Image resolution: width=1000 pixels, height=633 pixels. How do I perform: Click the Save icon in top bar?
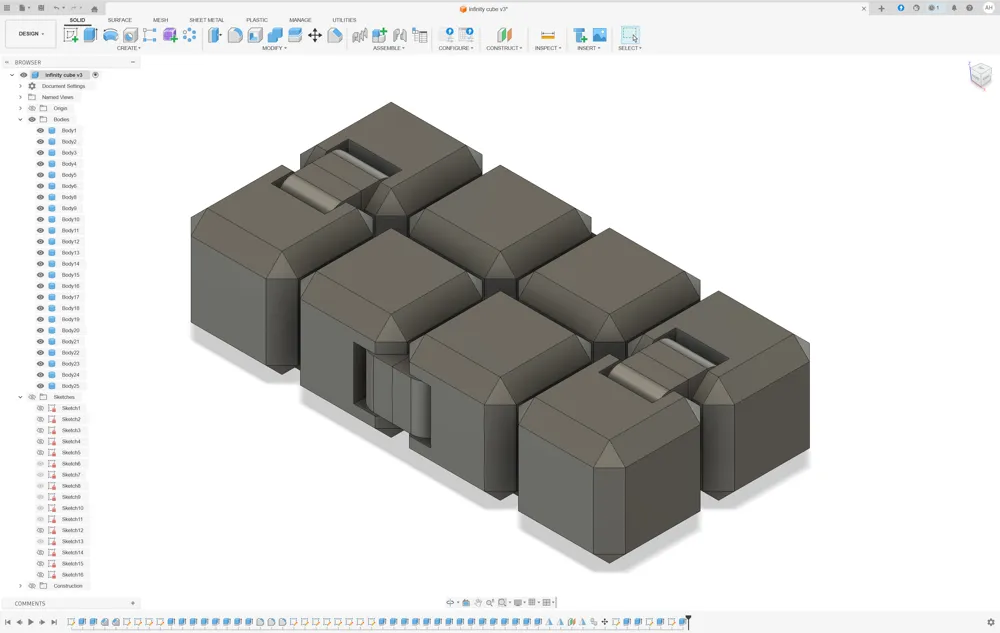click(x=41, y=8)
